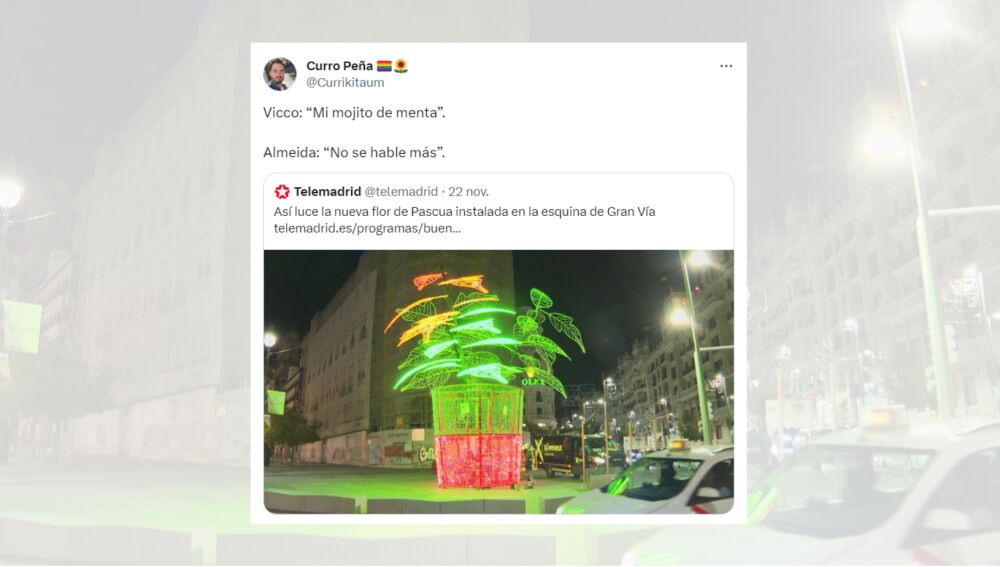Click the red Telemadrid star logo
This screenshot has height=567, width=1000.
pos(282,191)
